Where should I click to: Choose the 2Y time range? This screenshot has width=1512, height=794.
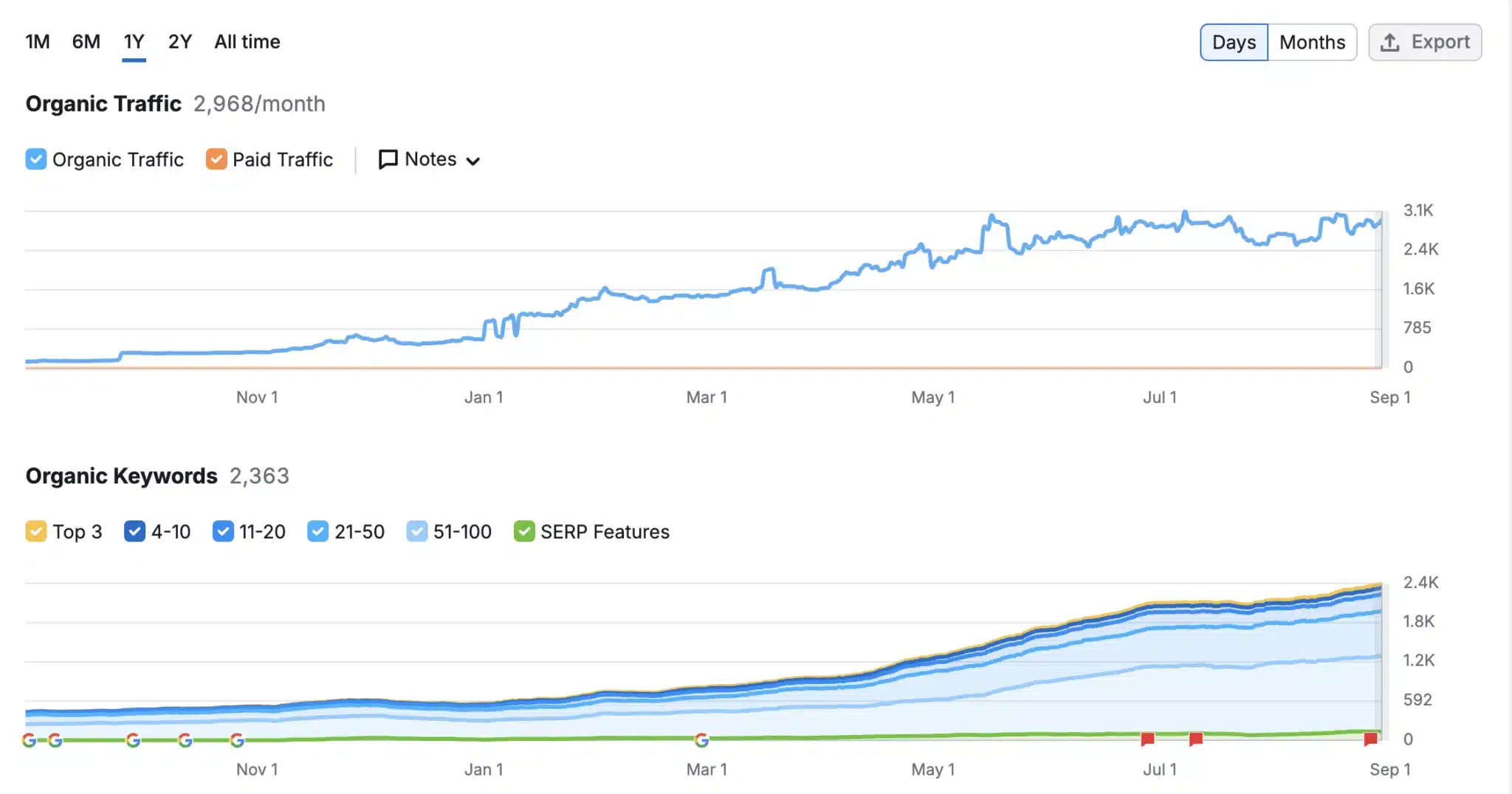(x=179, y=42)
